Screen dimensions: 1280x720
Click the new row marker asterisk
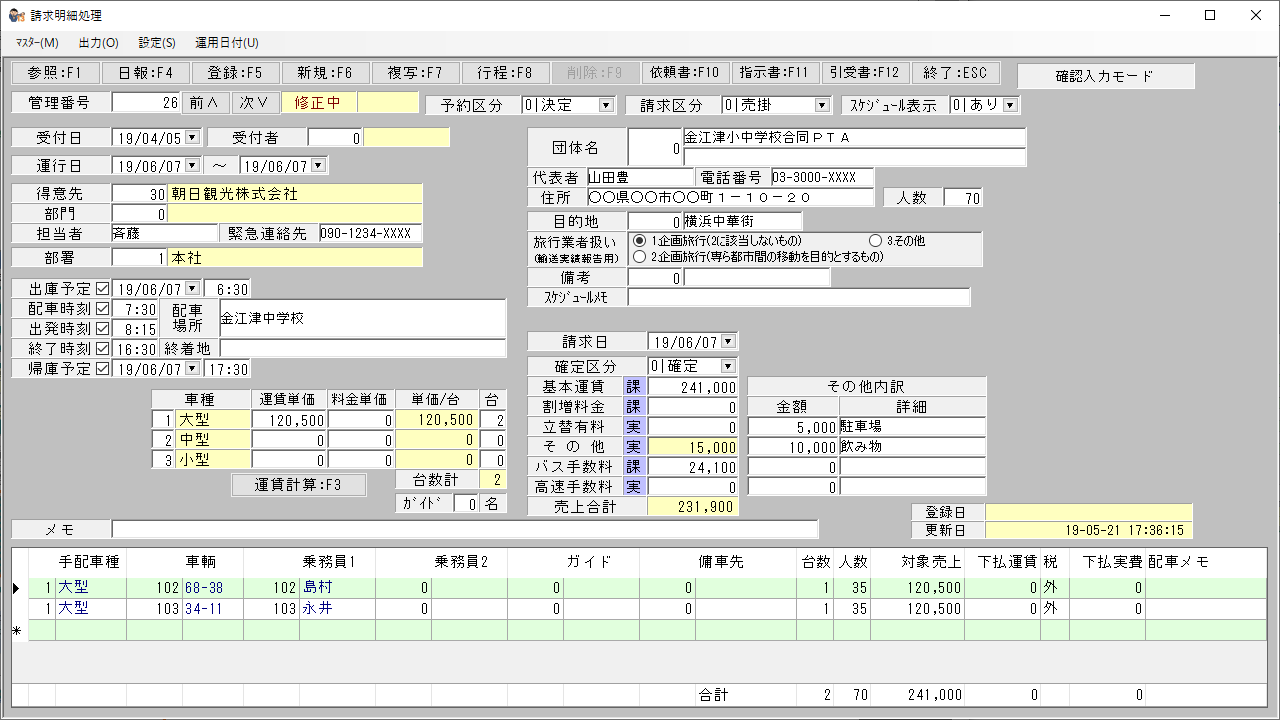click(17, 631)
